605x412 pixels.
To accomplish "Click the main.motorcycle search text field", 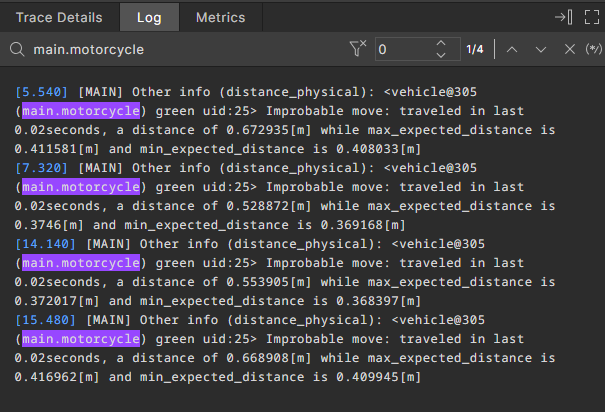I will click(180, 49).
